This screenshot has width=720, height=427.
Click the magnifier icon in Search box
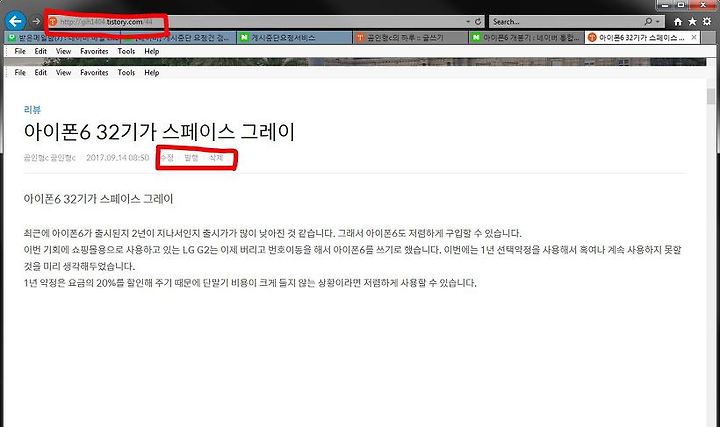[x=648, y=22]
